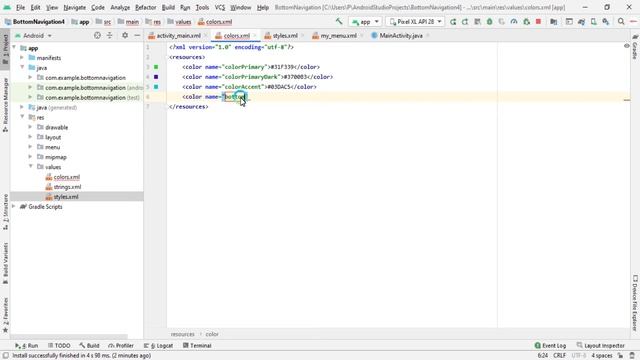Click CRLF line separator in status bar

click(x=559, y=356)
